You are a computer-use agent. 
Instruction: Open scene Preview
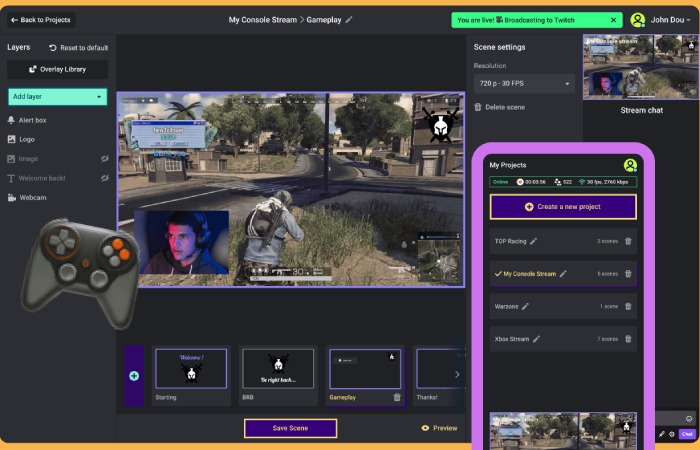point(440,428)
